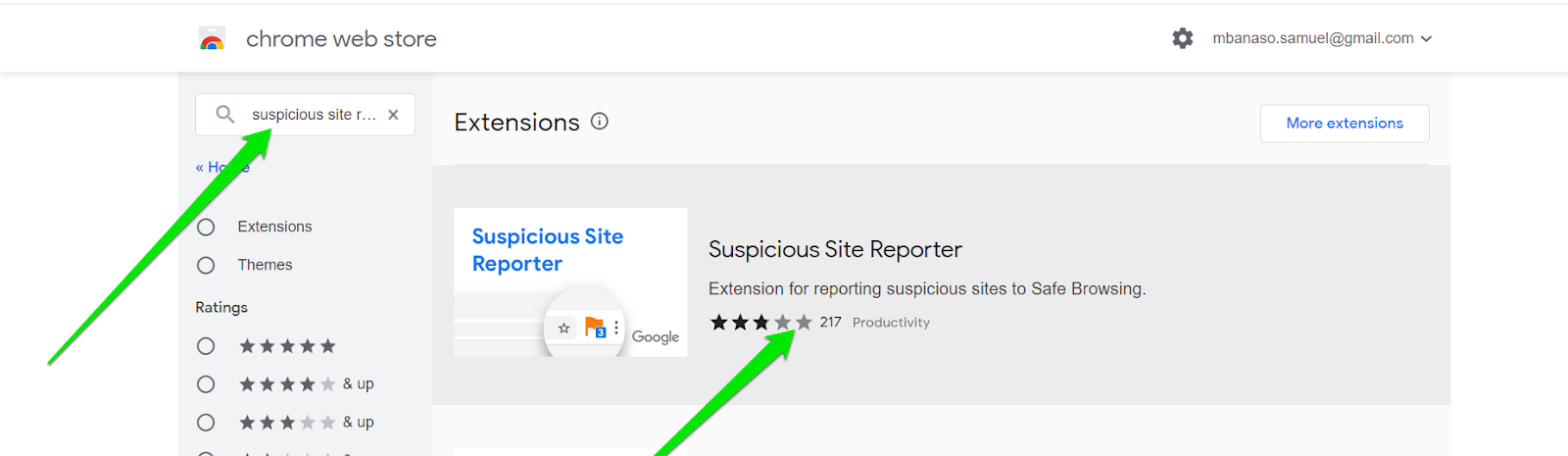Select the Extensions radio filter

point(206,228)
